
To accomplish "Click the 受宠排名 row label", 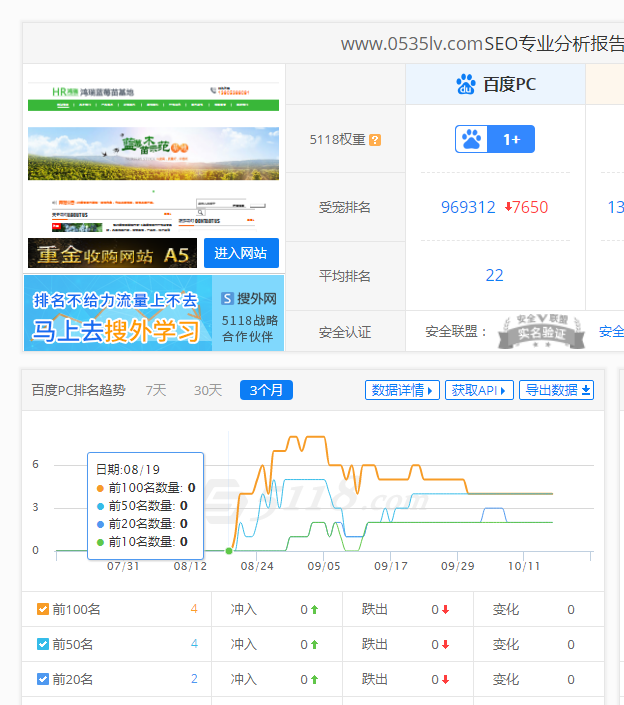I will [345, 207].
